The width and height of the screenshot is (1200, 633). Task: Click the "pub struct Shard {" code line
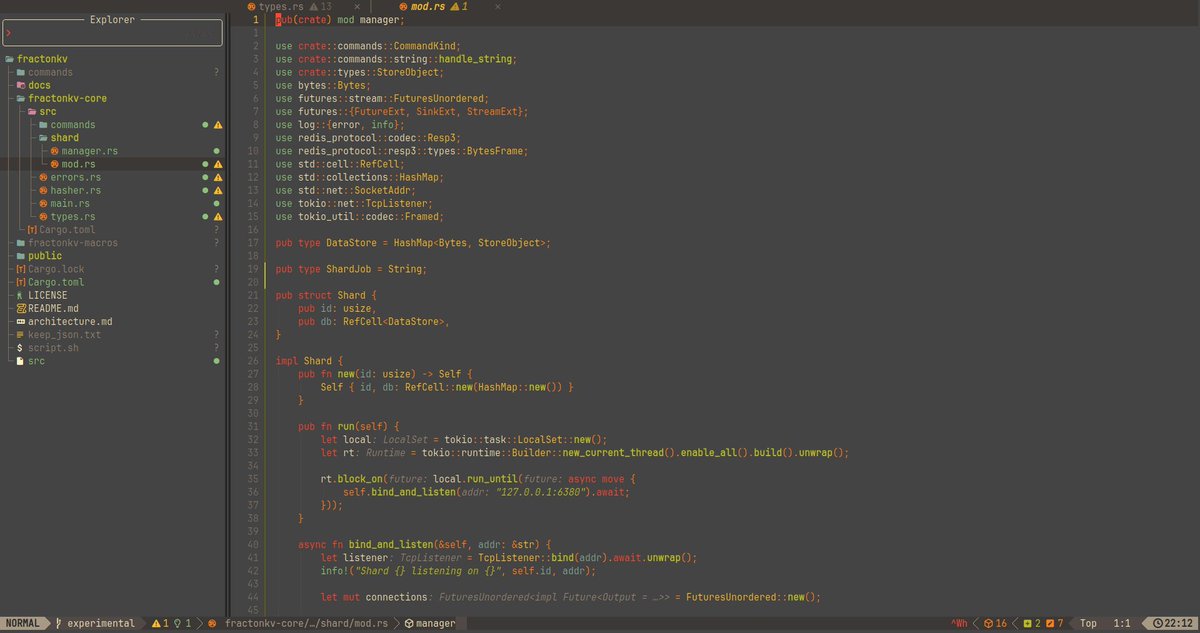tap(326, 295)
